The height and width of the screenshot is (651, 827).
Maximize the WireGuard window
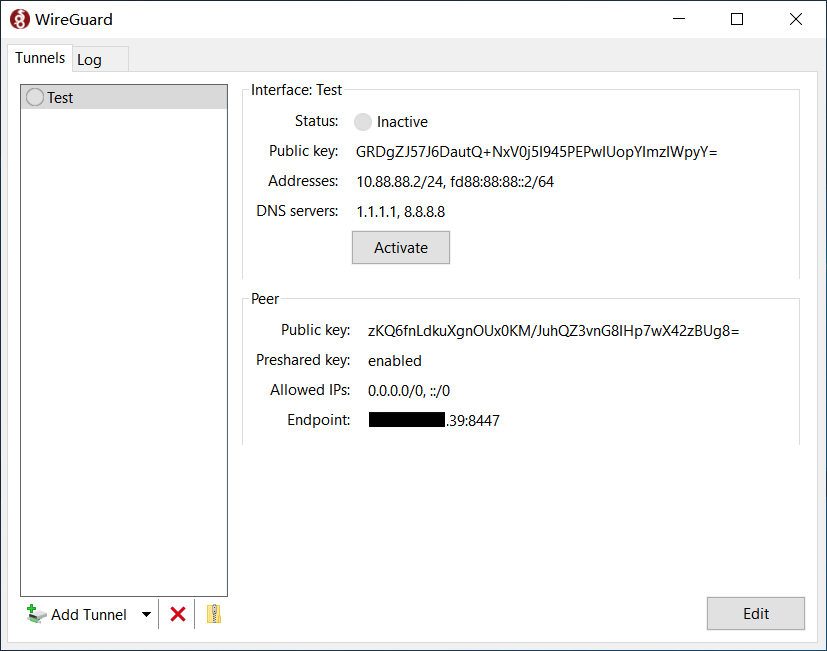click(737, 19)
